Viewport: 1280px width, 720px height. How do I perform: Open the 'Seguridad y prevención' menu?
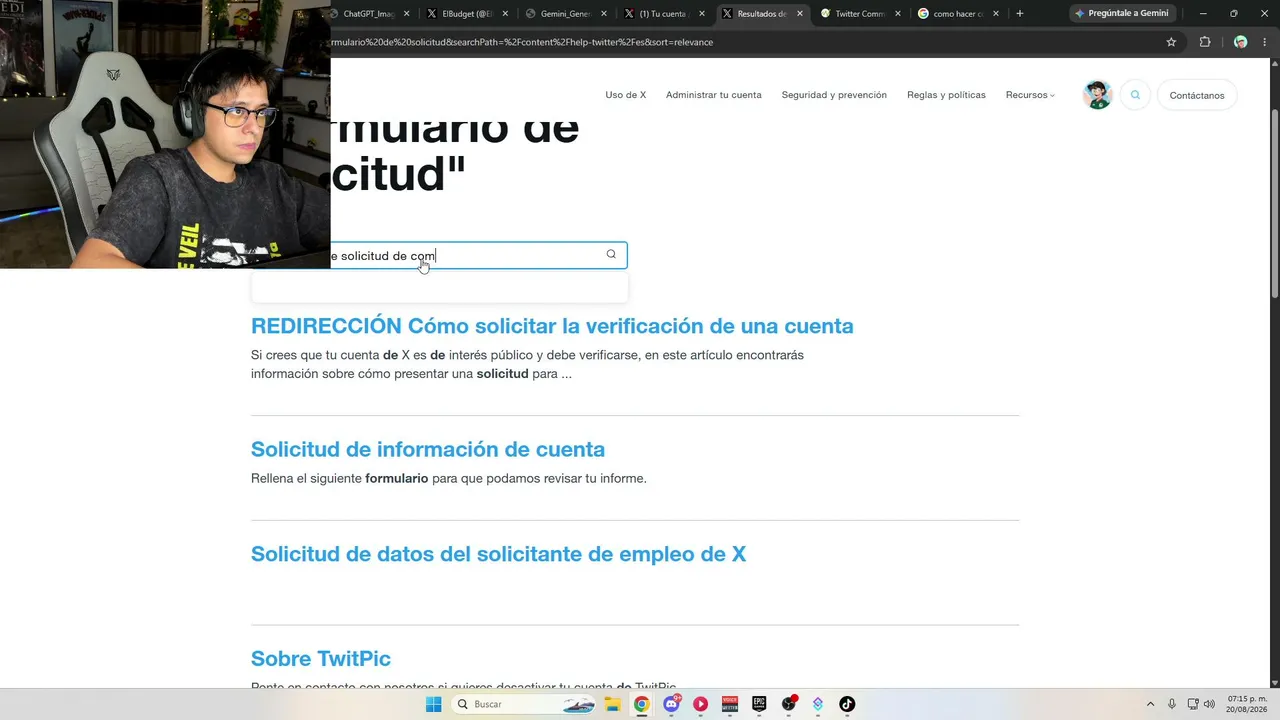(x=834, y=95)
